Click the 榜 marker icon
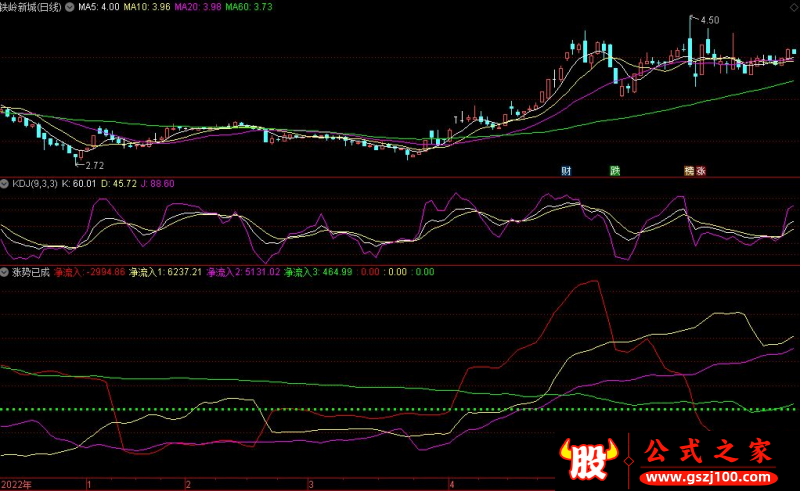This screenshot has height=491, width=800. pyautogui.click(x=688, y=170)
